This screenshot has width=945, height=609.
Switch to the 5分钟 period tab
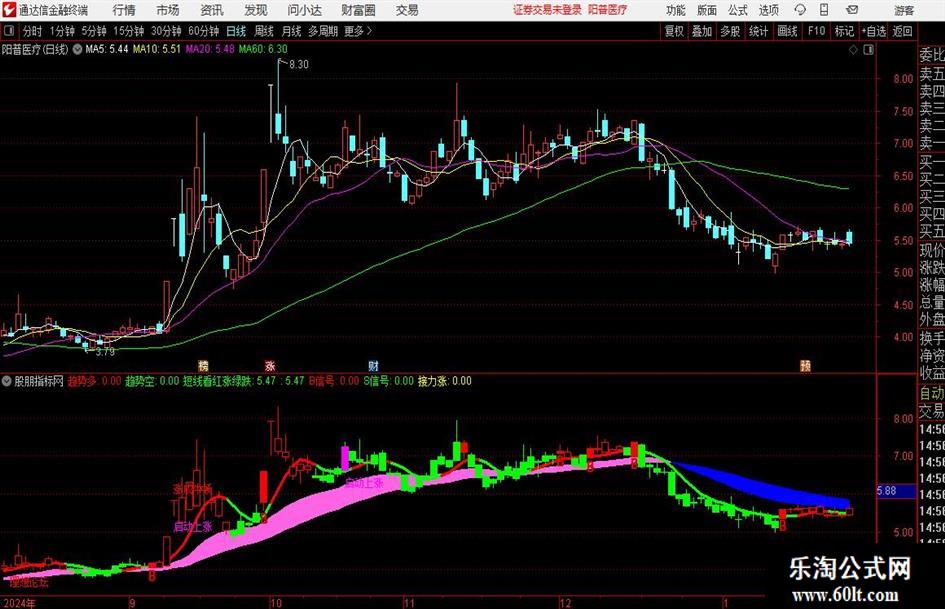click(x=93, y=31)
